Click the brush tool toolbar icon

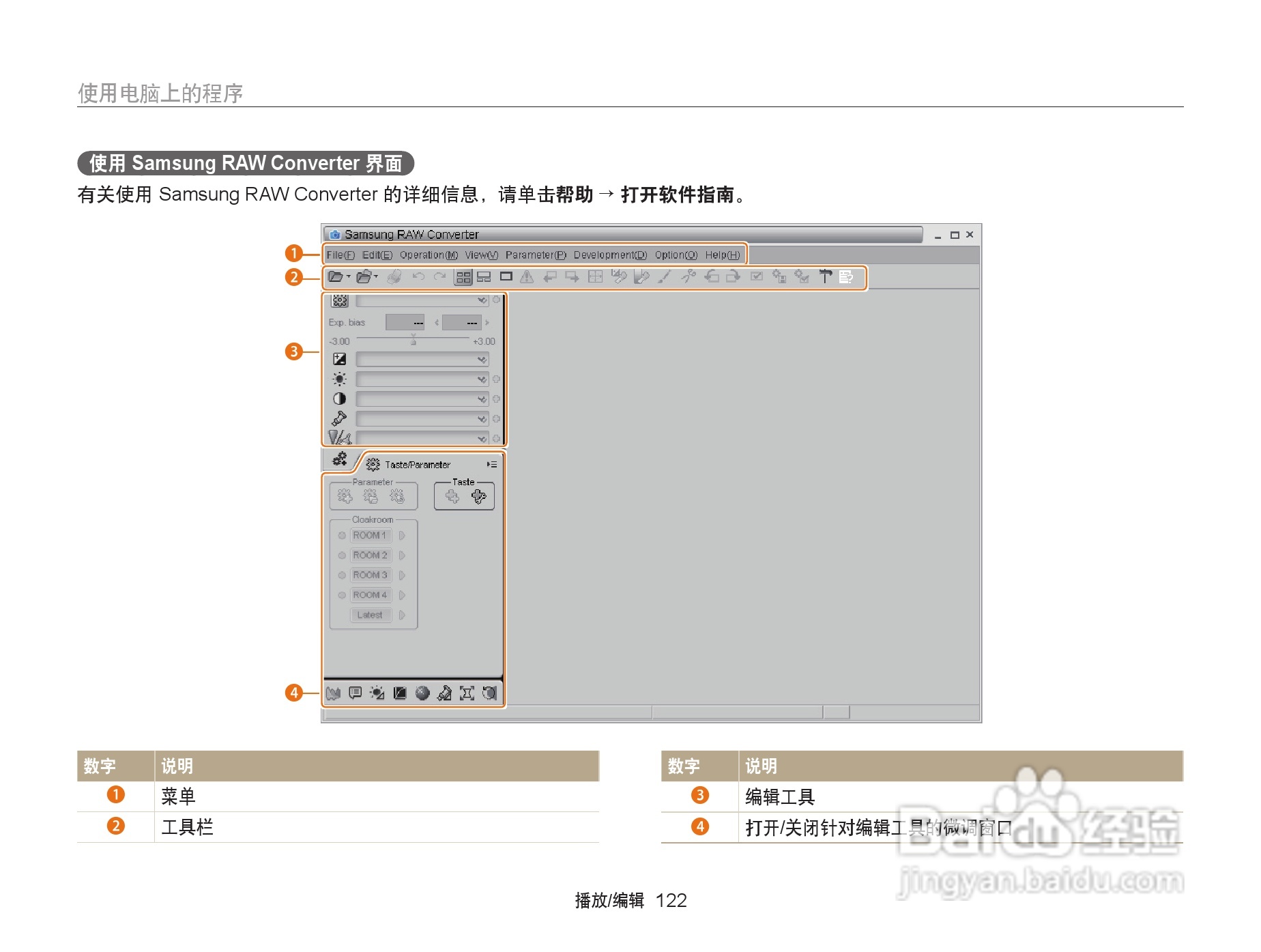coord(665,277)
